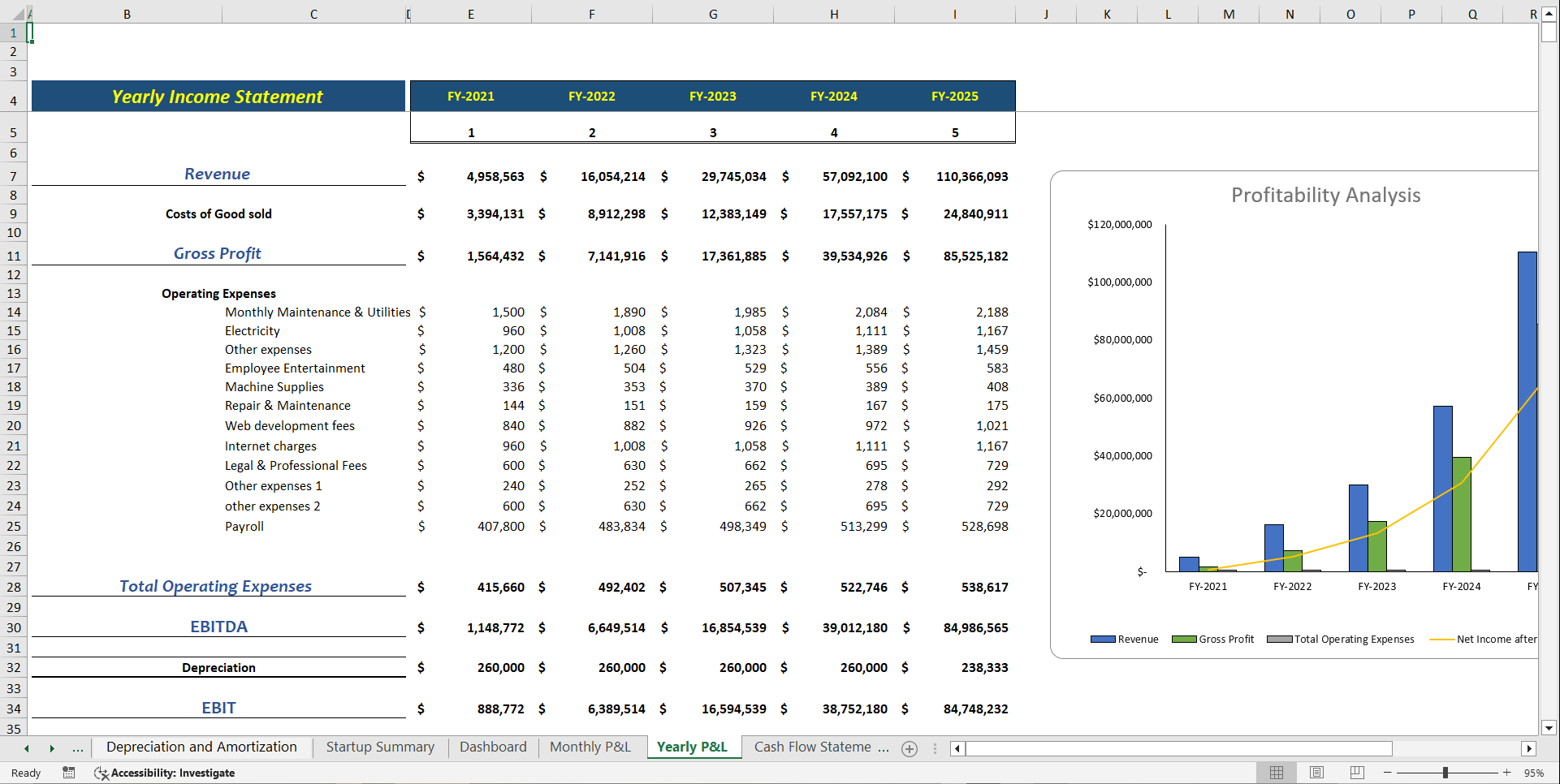Open hidden sheets list via ellipsis icon
Viewport: 1560px width, 784px height.
[x=78, y=749]
